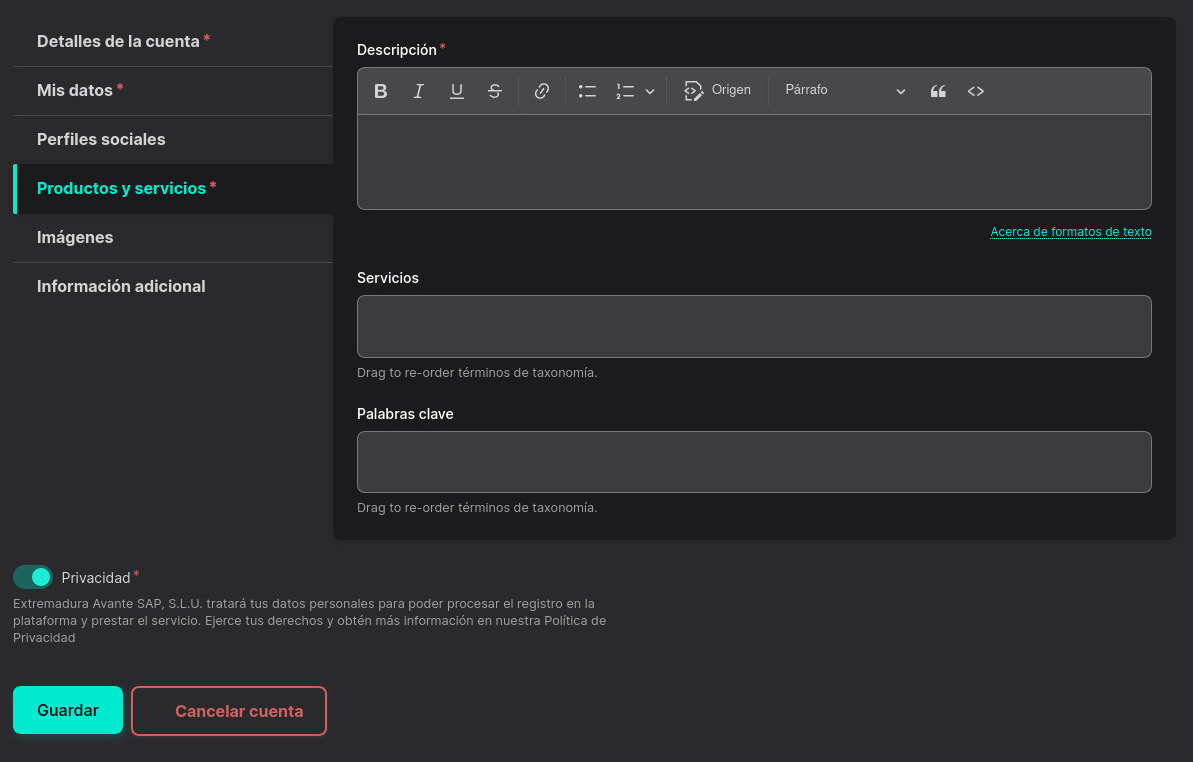Screen dimensions: 1193x762
Task: Select the Detalles de la cuenta tab
Action: click(x=118, y=41)
